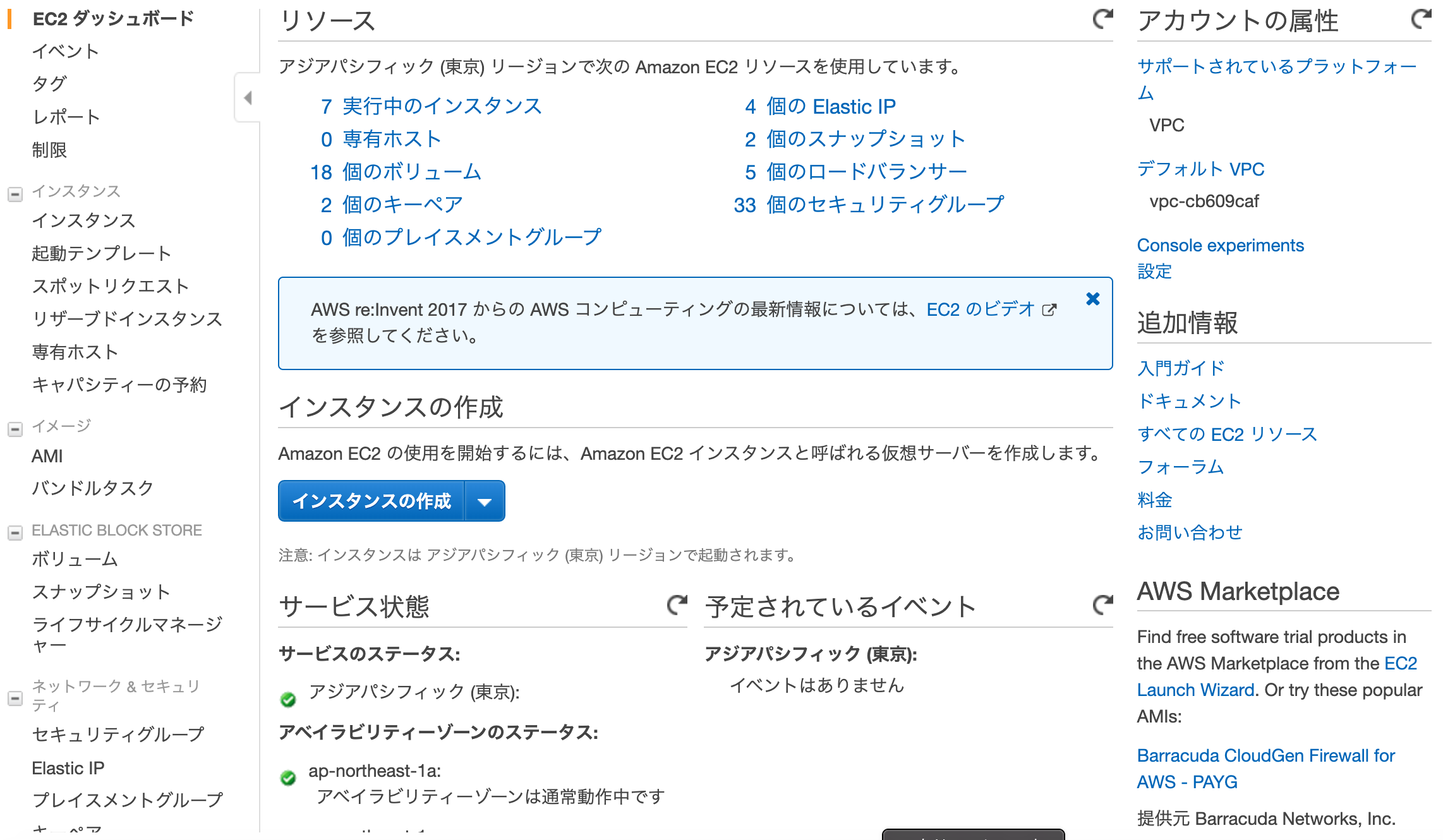Open イベント in the sidebar

[x=66, y=51]
